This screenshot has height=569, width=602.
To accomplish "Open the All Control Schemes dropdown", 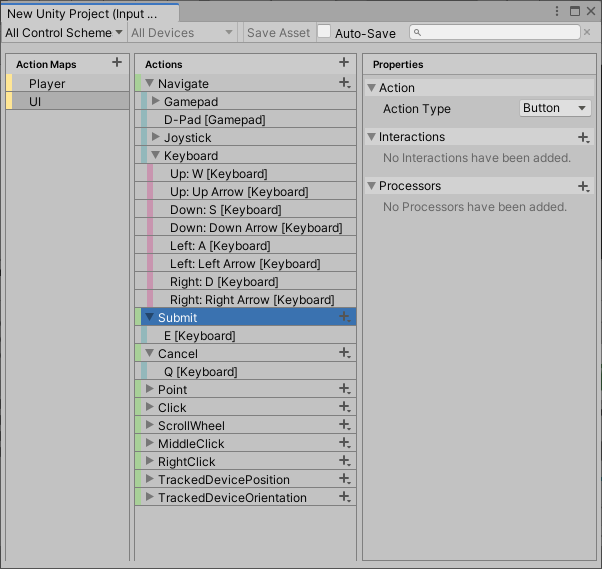I will pos(64,33).
